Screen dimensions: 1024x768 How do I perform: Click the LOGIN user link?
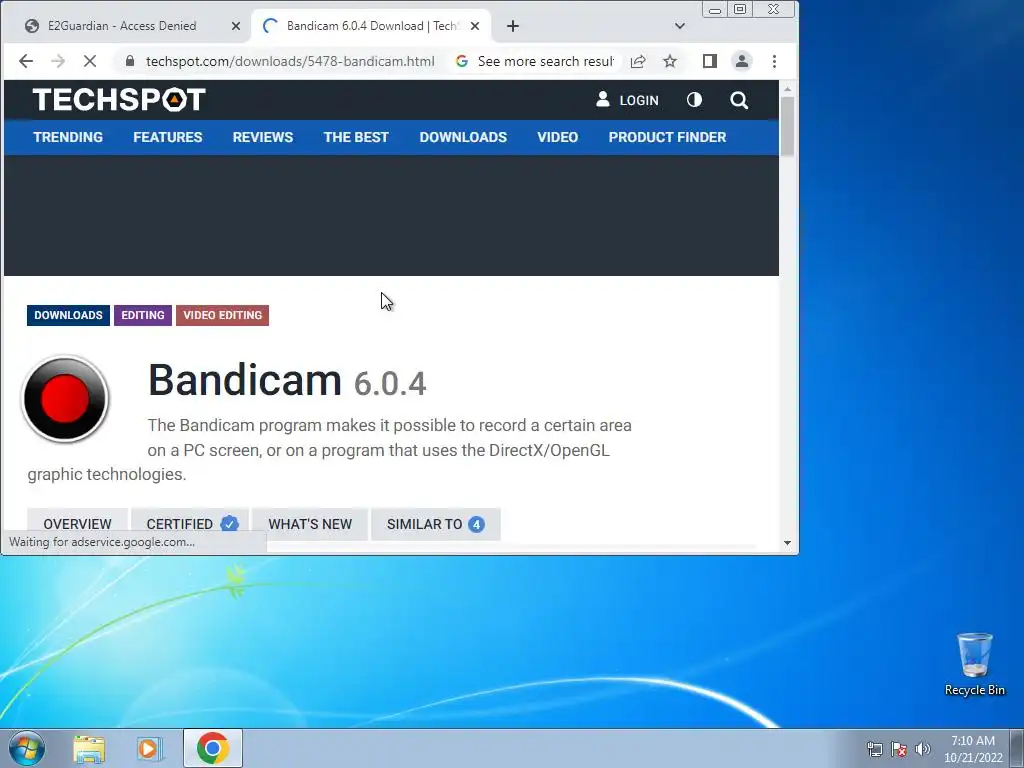[x=628, y=100]
